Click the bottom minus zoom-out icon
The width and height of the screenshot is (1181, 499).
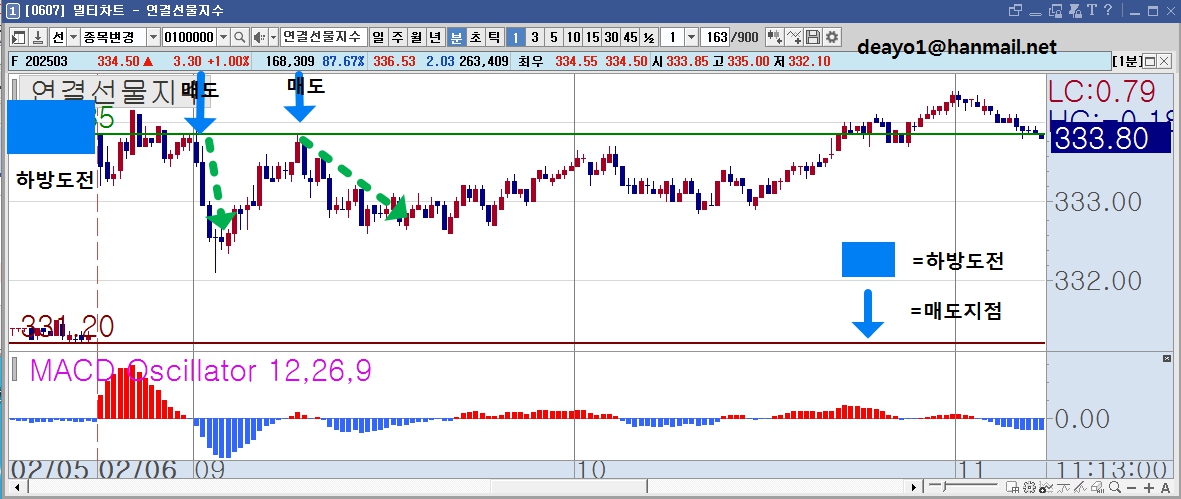pyautogui.click(x=1131, y=488)
